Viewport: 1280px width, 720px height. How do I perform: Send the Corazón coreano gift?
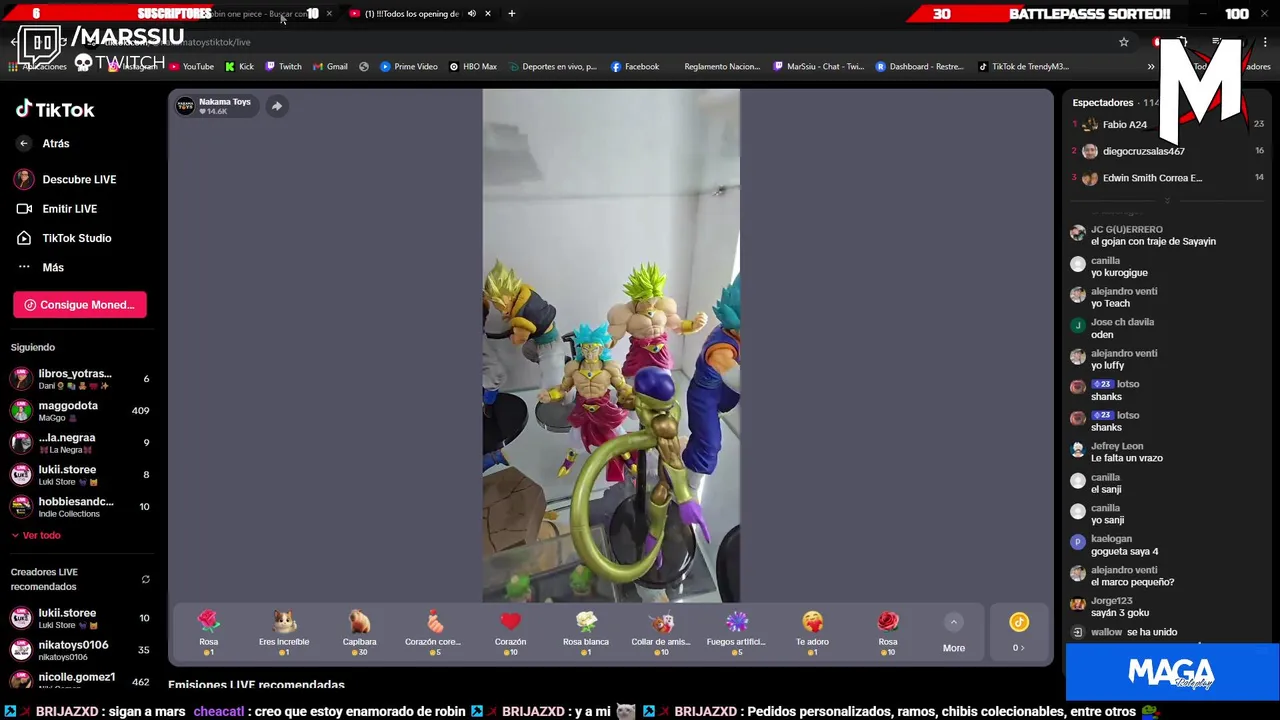tap(433, 632)
